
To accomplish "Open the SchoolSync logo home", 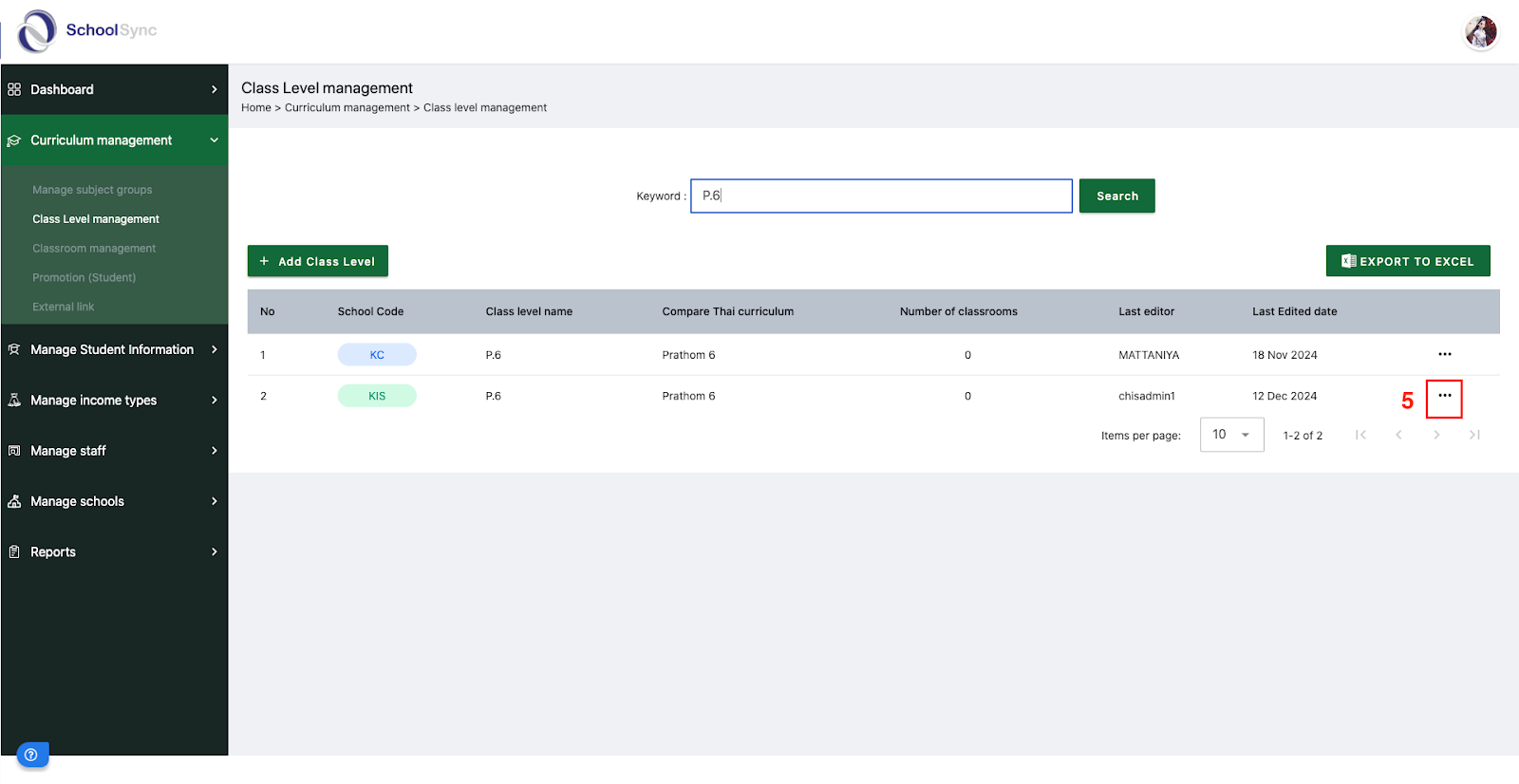I will [x=87, y=30].
